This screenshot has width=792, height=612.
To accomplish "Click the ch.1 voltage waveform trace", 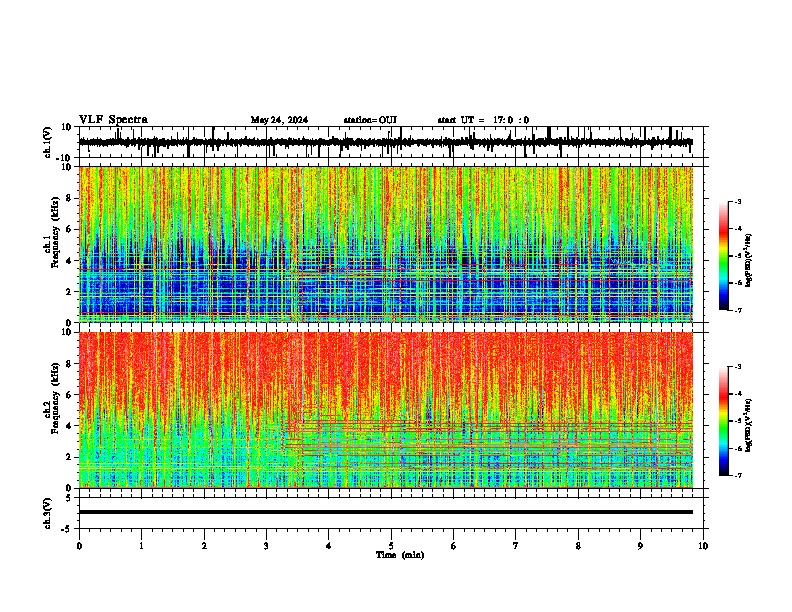I will pyautogui.click(x=386, y=142).
